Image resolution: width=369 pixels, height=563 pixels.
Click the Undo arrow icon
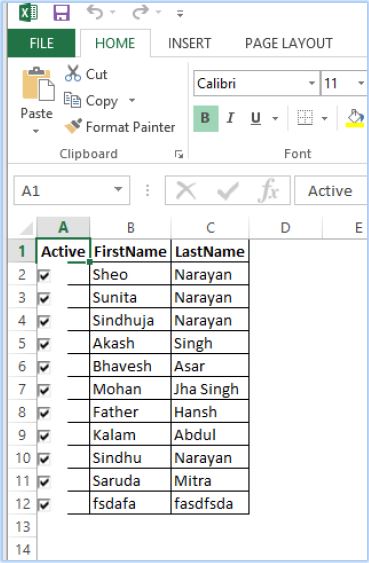(x=95, y=12)
